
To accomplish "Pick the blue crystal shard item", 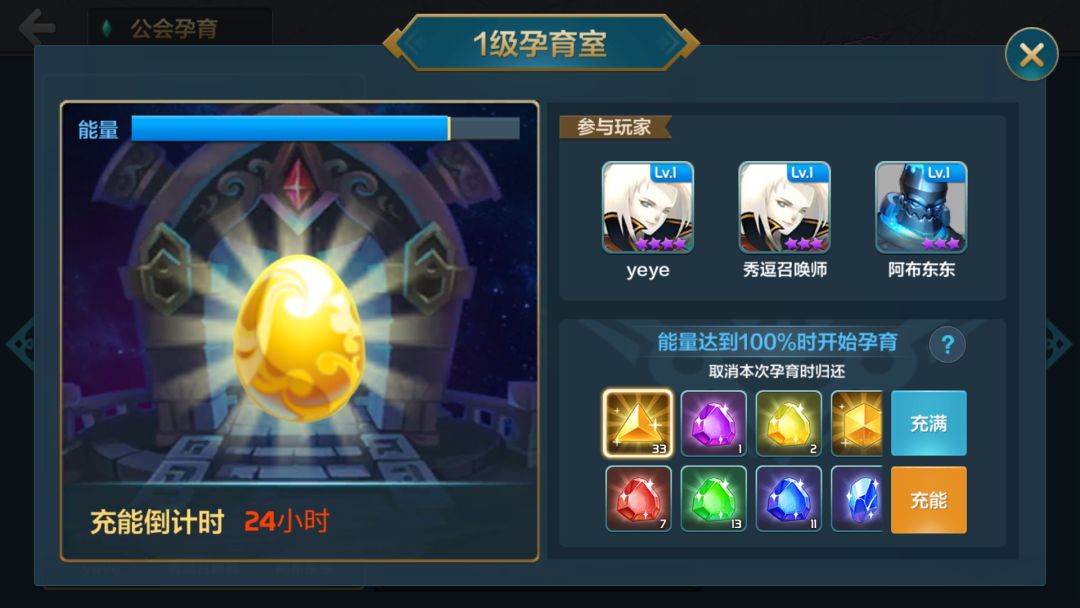I will [x=857, y=499].
